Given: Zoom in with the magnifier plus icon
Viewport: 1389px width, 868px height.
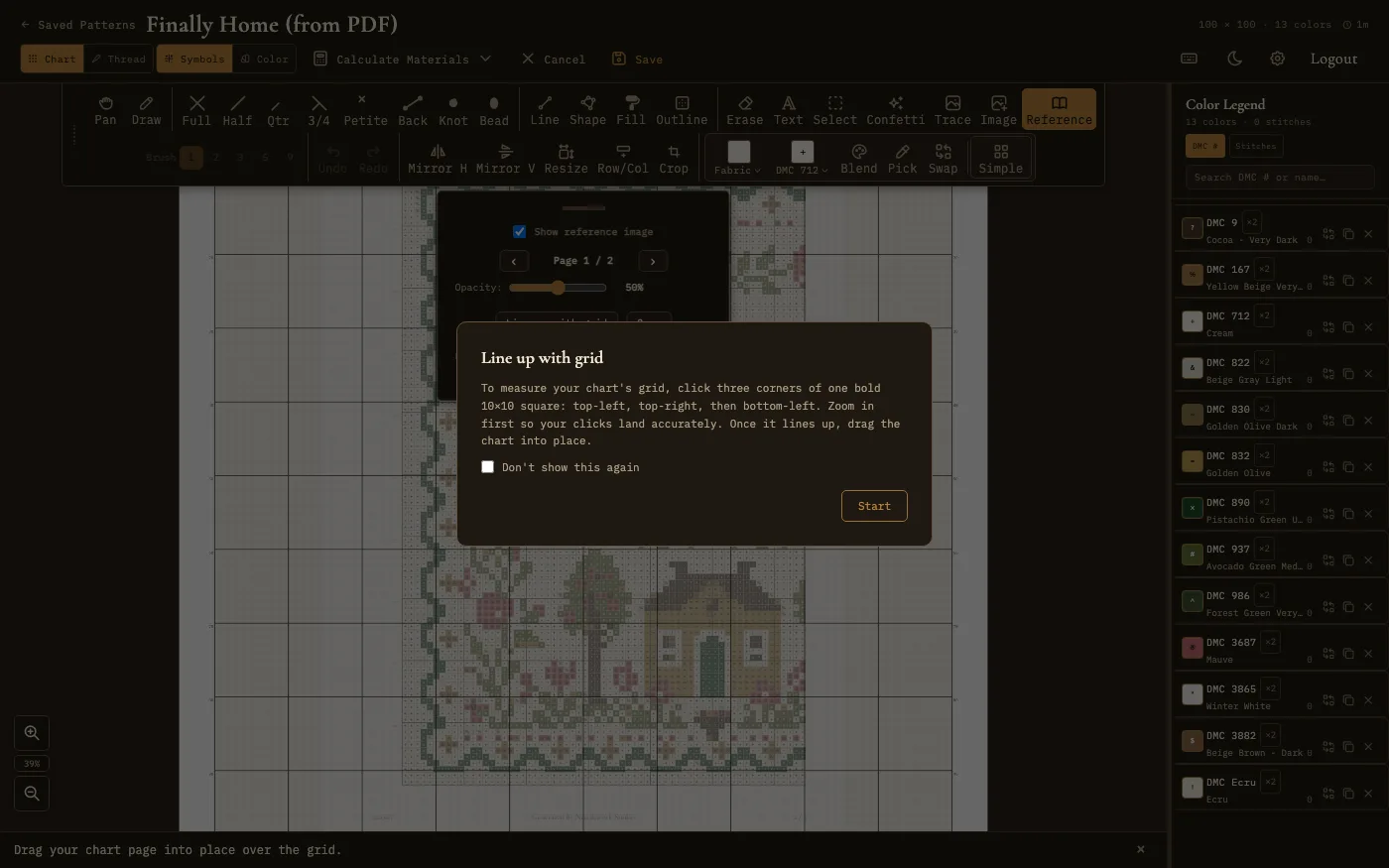Looking at the screenshot, I should click(x=32, y=733).
